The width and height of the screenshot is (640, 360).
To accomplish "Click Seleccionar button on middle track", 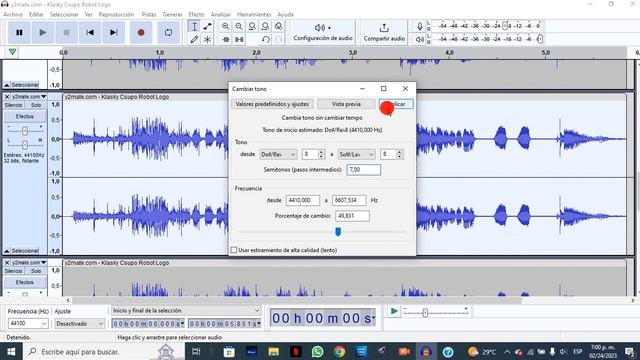I will [22, 251].
